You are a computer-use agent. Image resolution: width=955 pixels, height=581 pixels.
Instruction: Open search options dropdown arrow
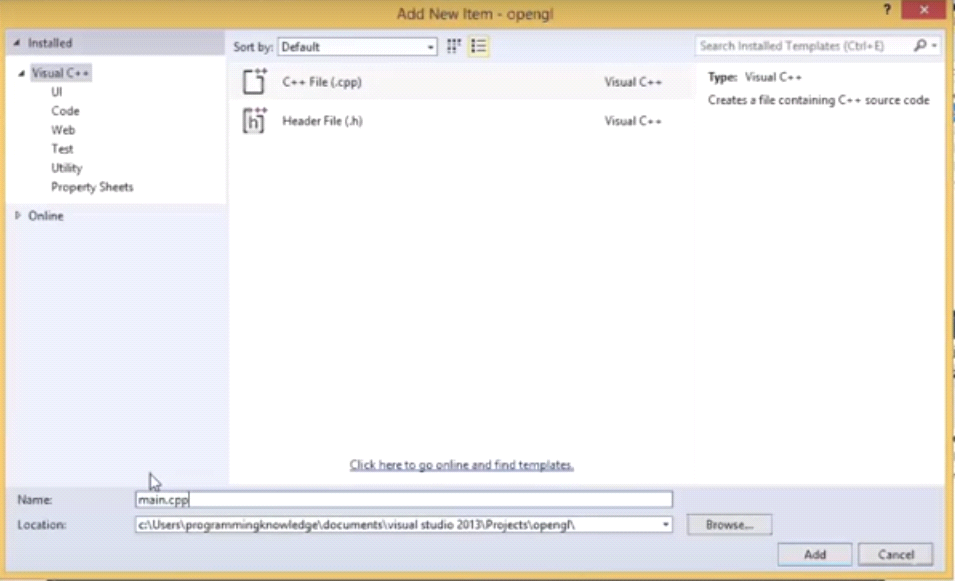(x=934, y=46)
